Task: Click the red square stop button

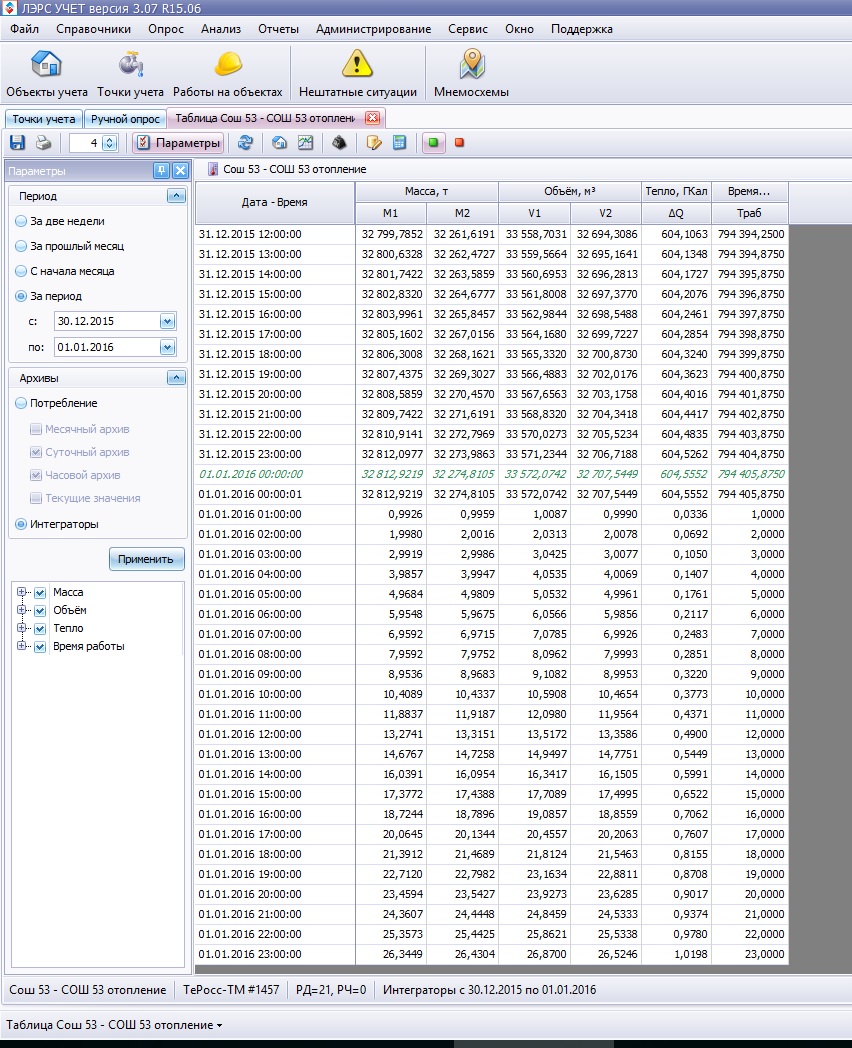Action: [460, 142]
